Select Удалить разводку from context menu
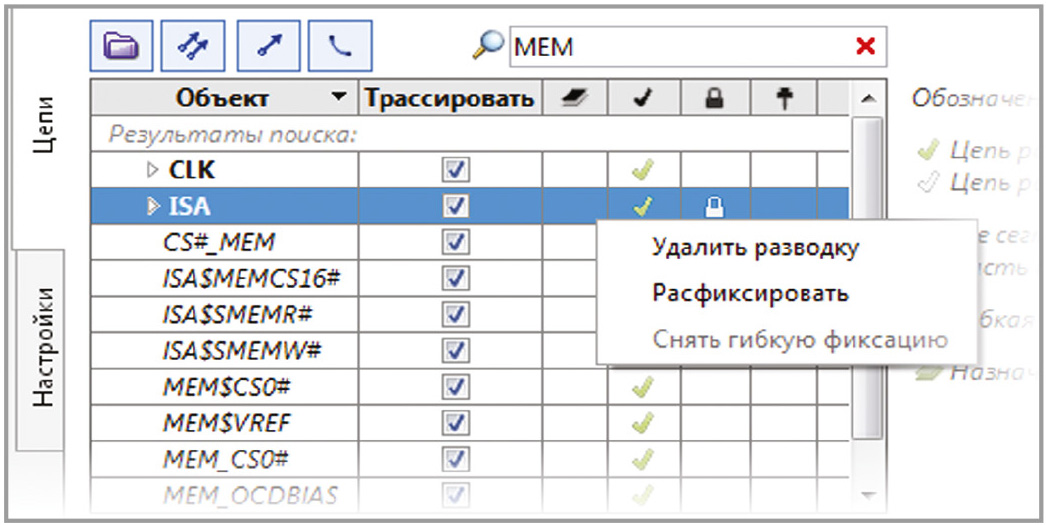This screenshot has width=1046, height=525. click(754, 248)
